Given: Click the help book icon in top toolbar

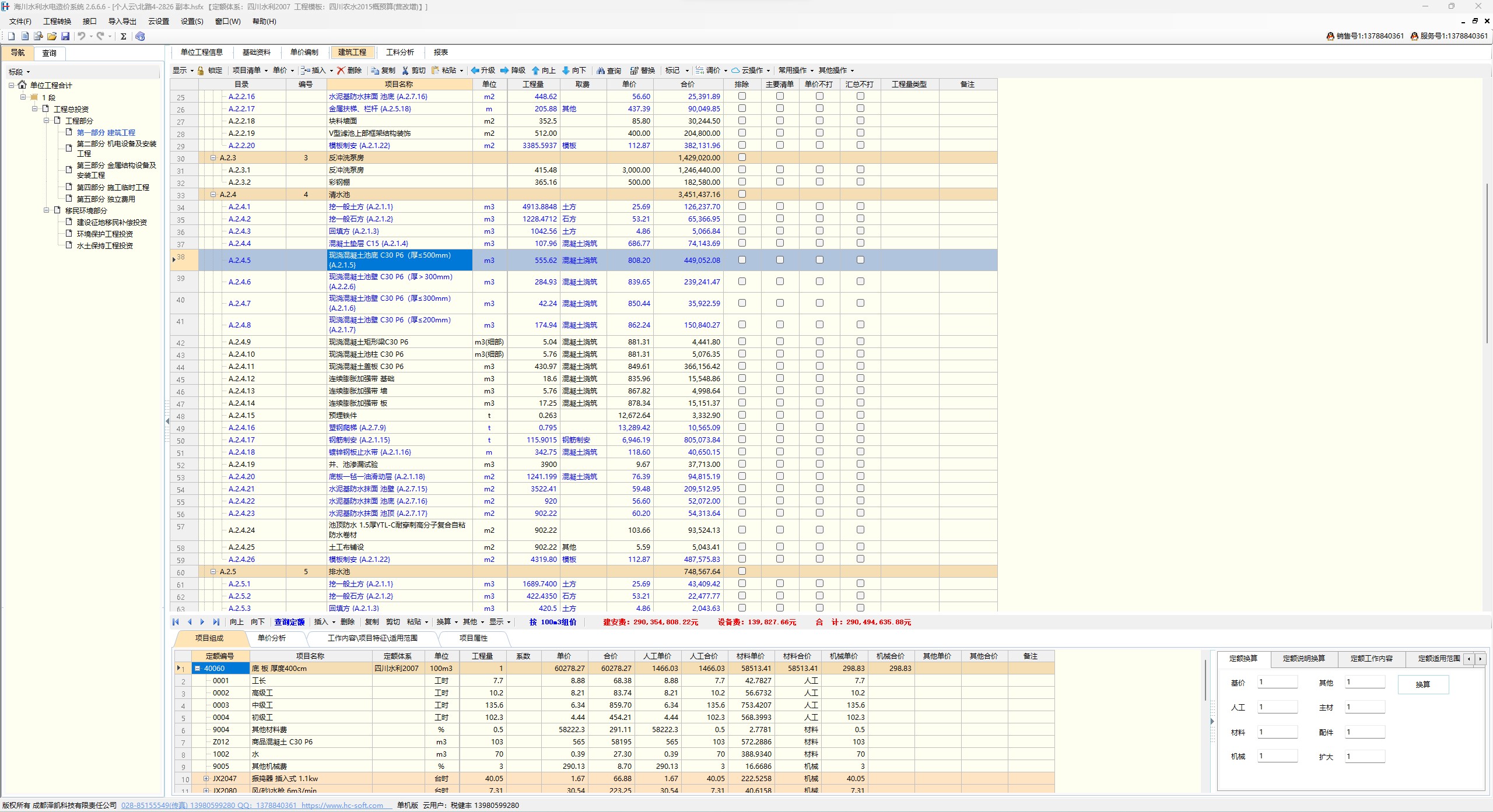Looking at the screenshot, I should (x=140, y=36).
